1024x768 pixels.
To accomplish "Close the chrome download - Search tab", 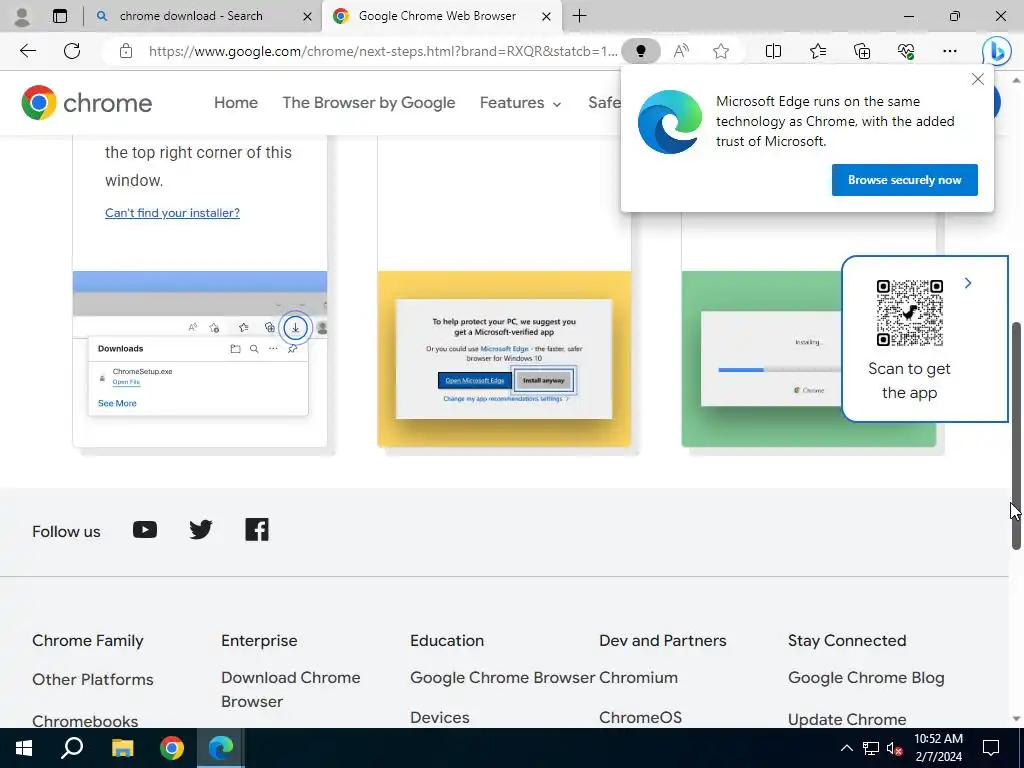I will point(307,16).
